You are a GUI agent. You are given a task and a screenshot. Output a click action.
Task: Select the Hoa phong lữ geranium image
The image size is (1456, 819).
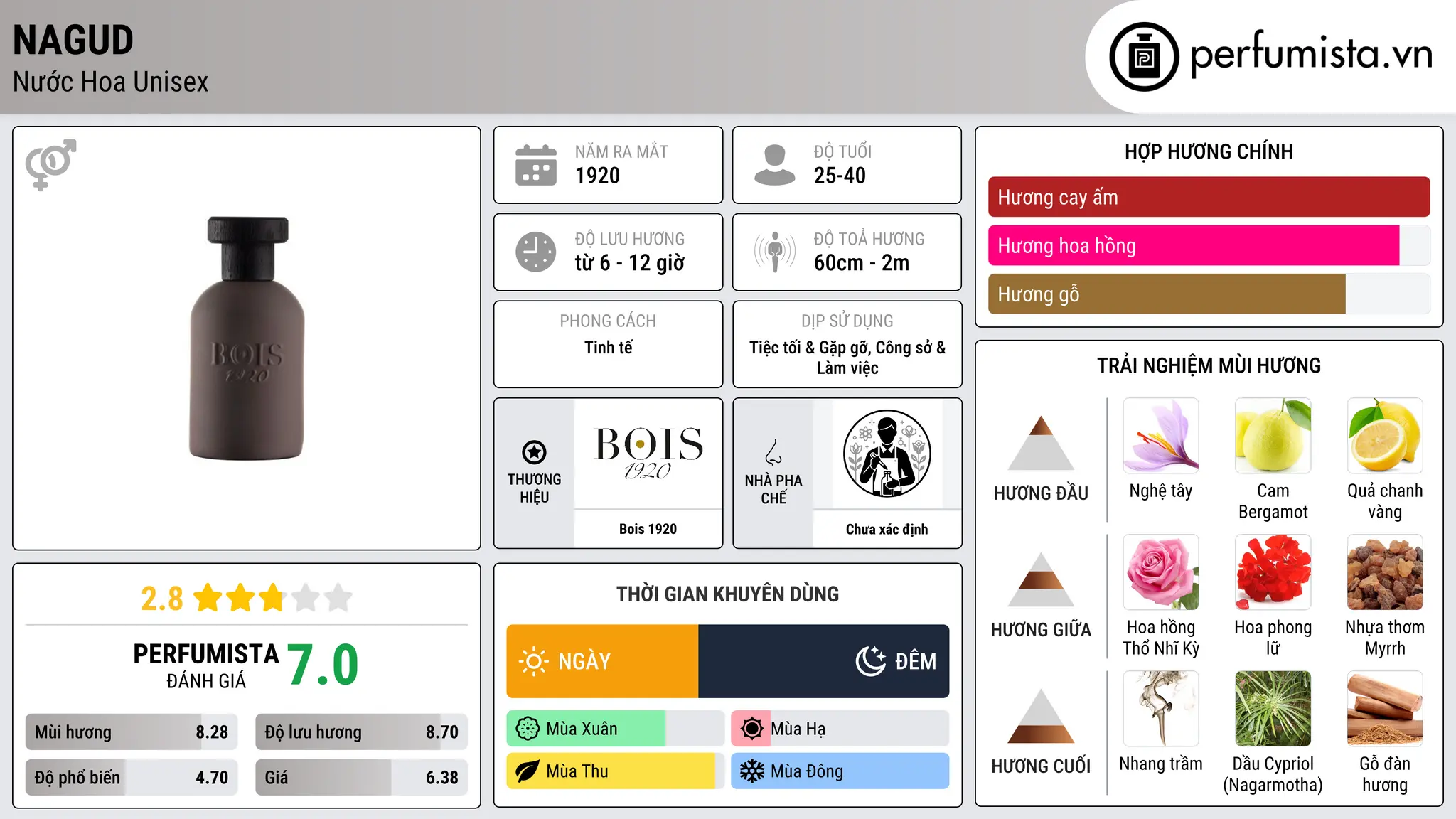tap(1273, 572)
